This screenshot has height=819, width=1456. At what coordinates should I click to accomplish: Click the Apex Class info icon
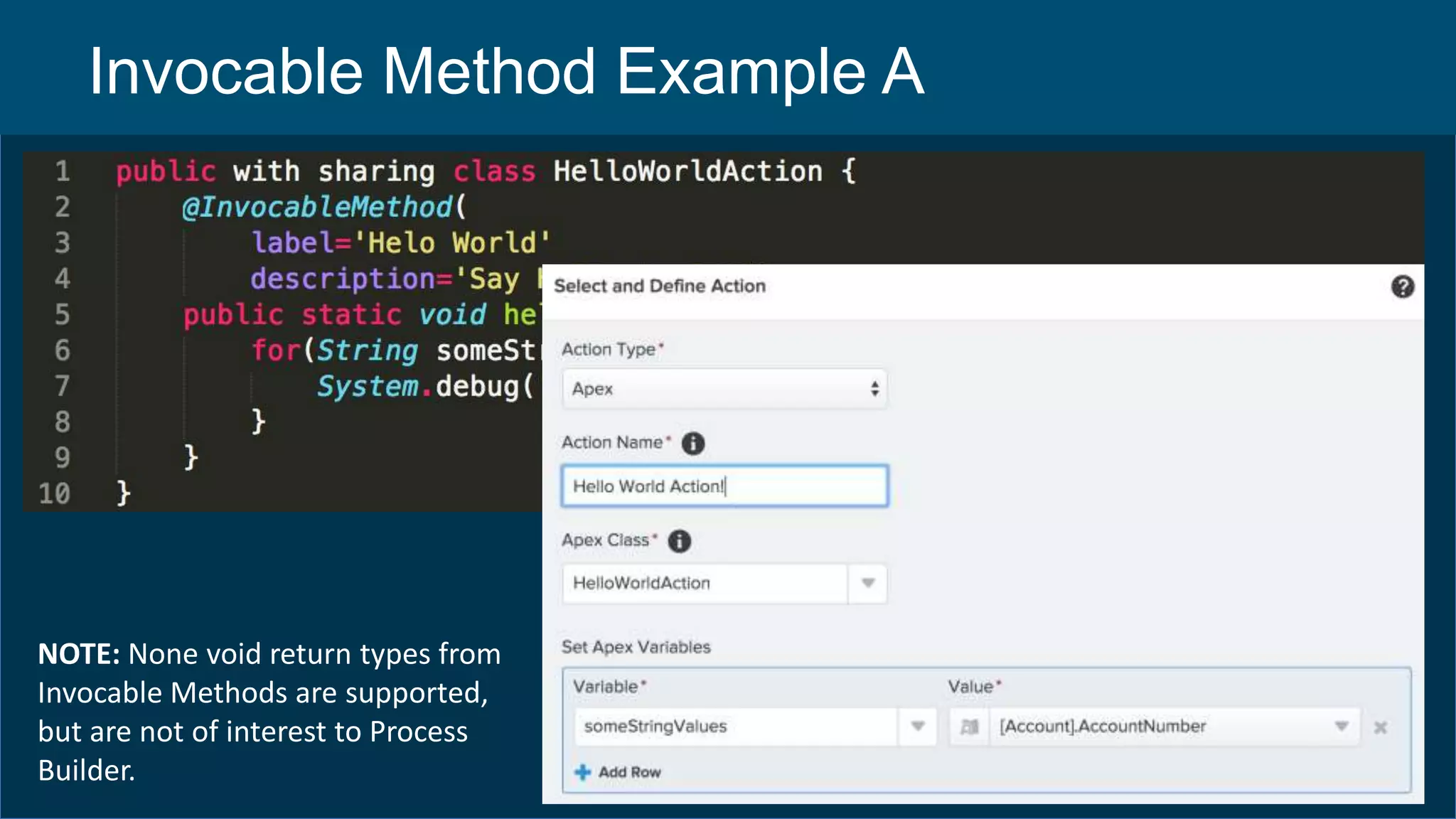tap(679, 541)
